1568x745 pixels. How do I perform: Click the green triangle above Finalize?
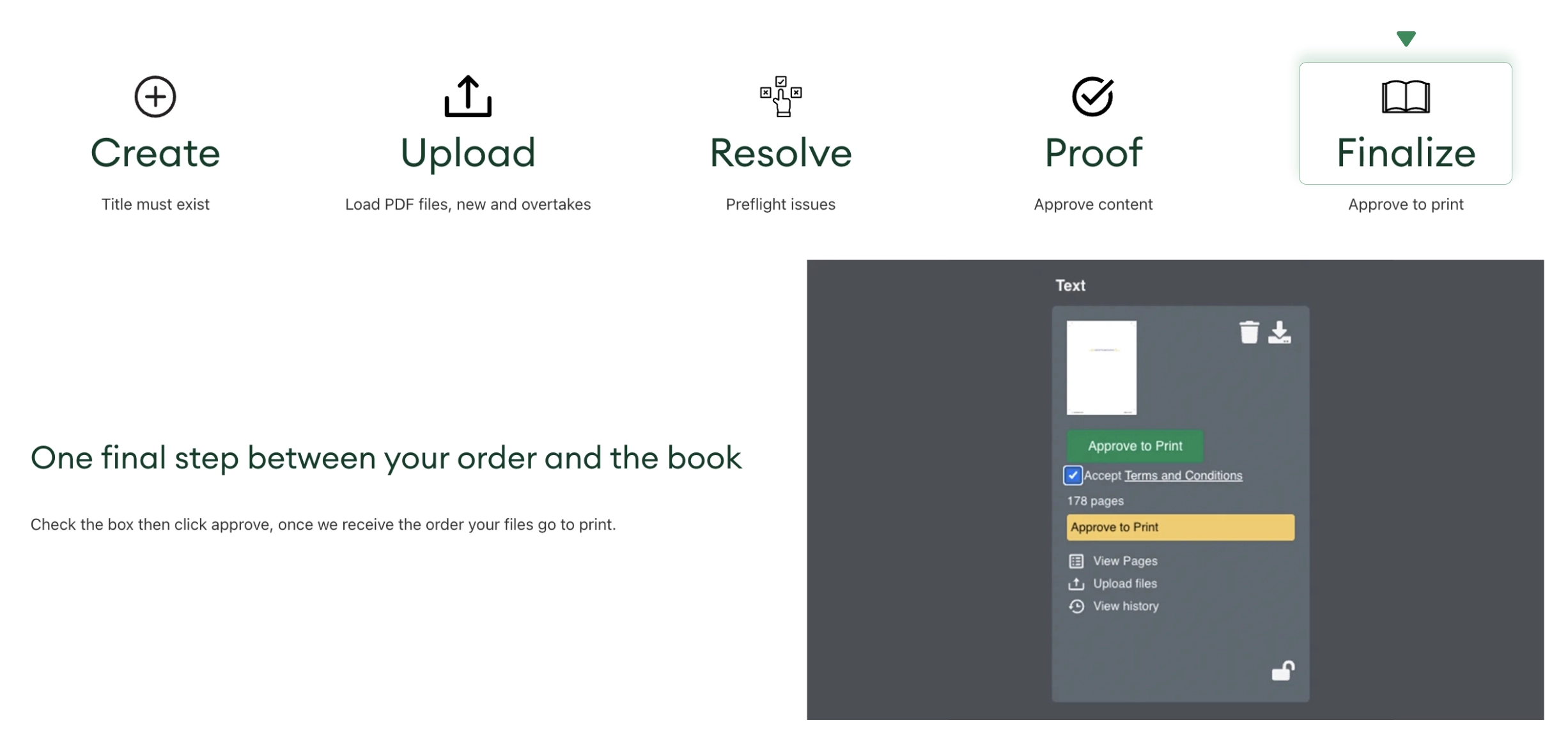point(1406,38)
